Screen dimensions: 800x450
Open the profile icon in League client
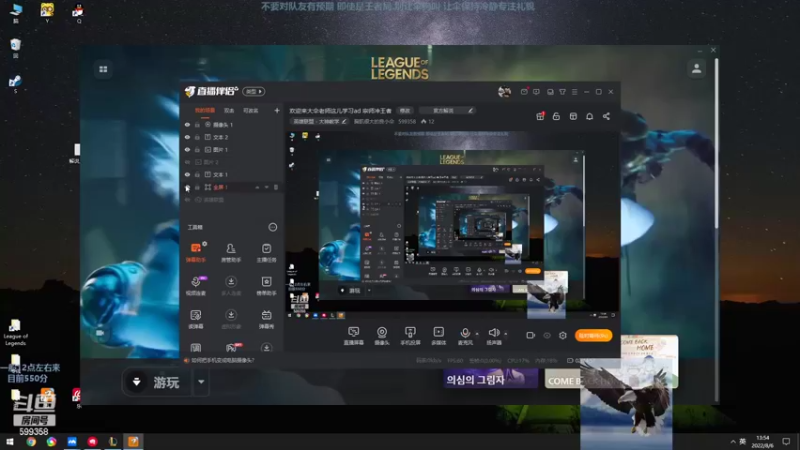[696, 68]
